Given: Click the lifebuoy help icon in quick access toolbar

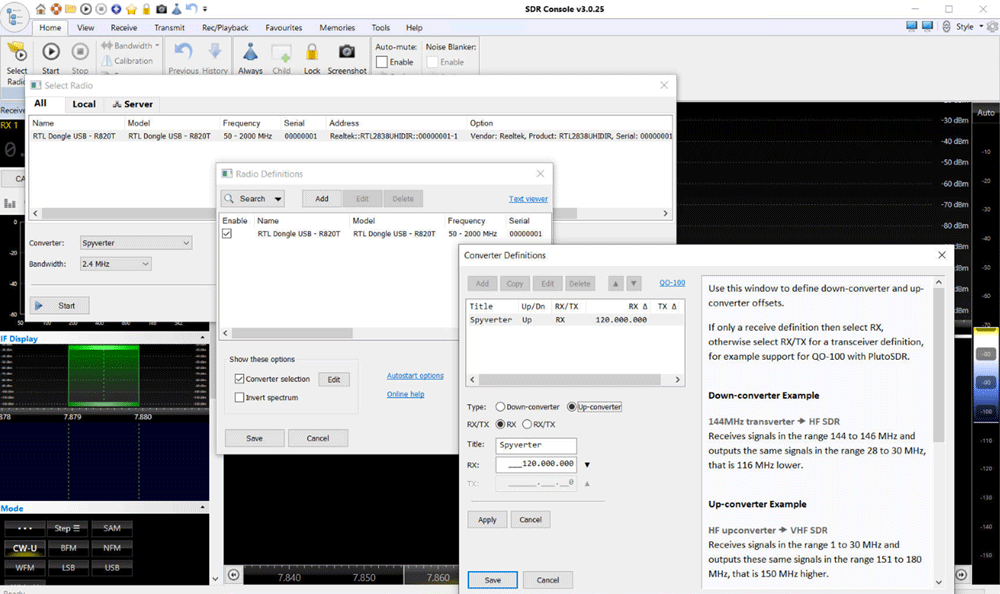Looking at the screenshot, I should [x=55, y=9].
